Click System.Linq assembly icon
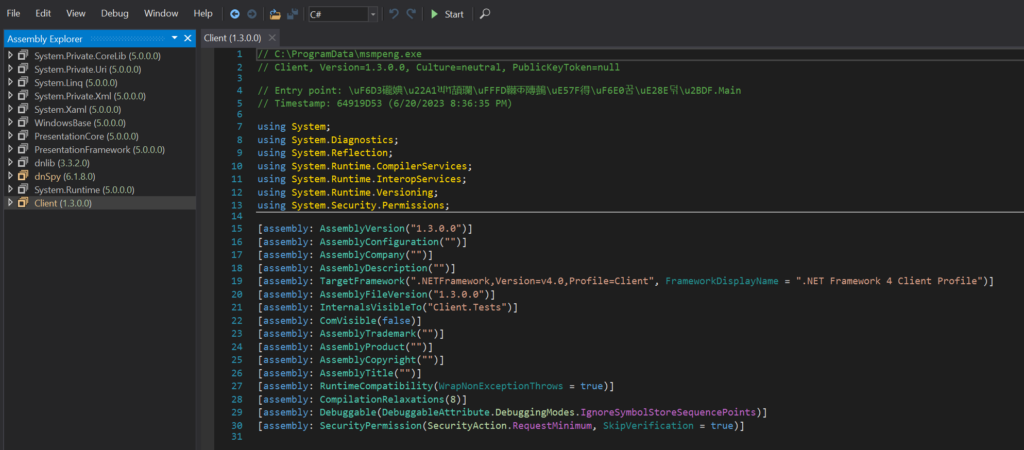 tap(24, 82)
